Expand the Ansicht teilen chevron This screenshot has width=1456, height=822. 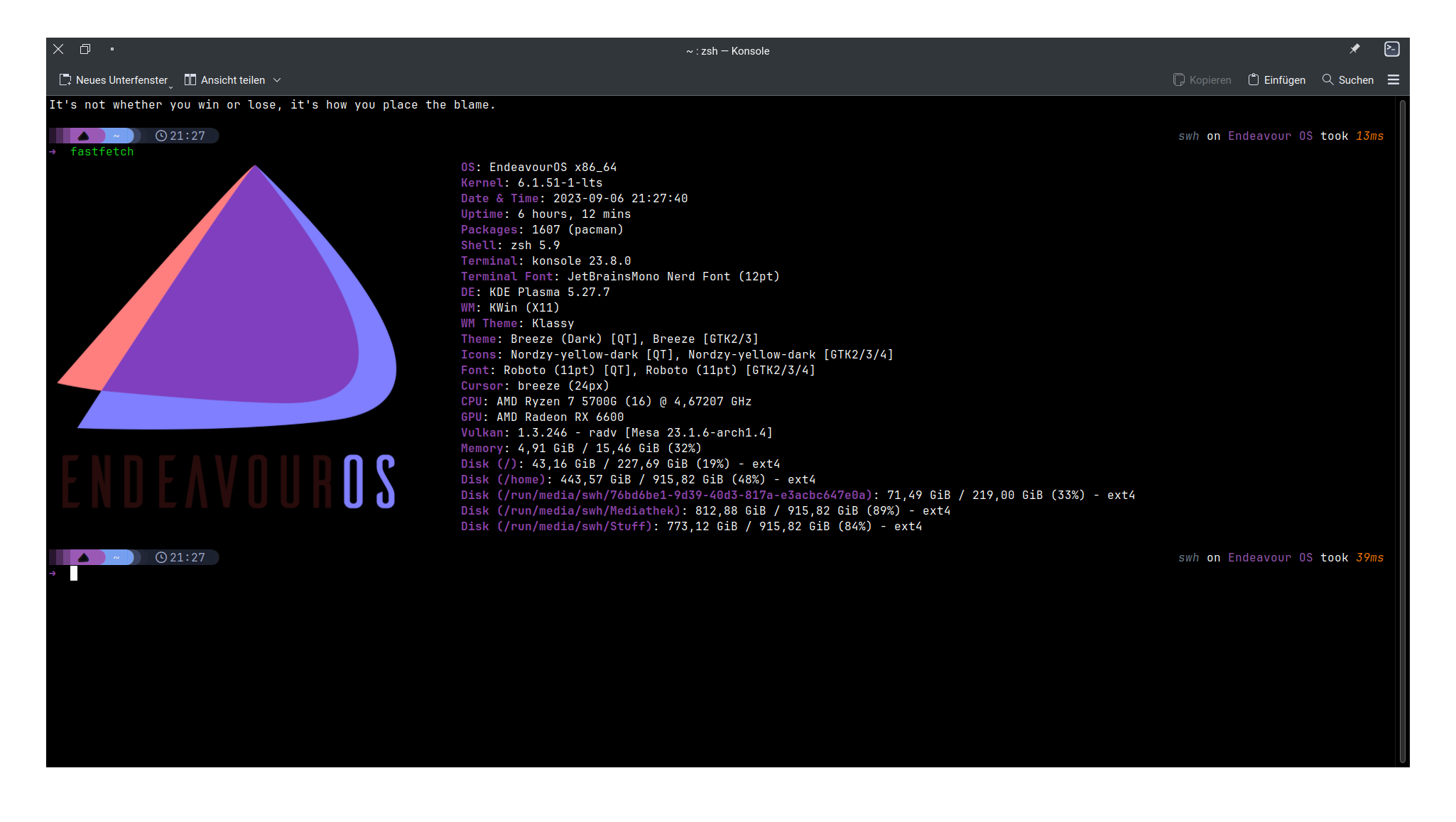click(277, 80)
